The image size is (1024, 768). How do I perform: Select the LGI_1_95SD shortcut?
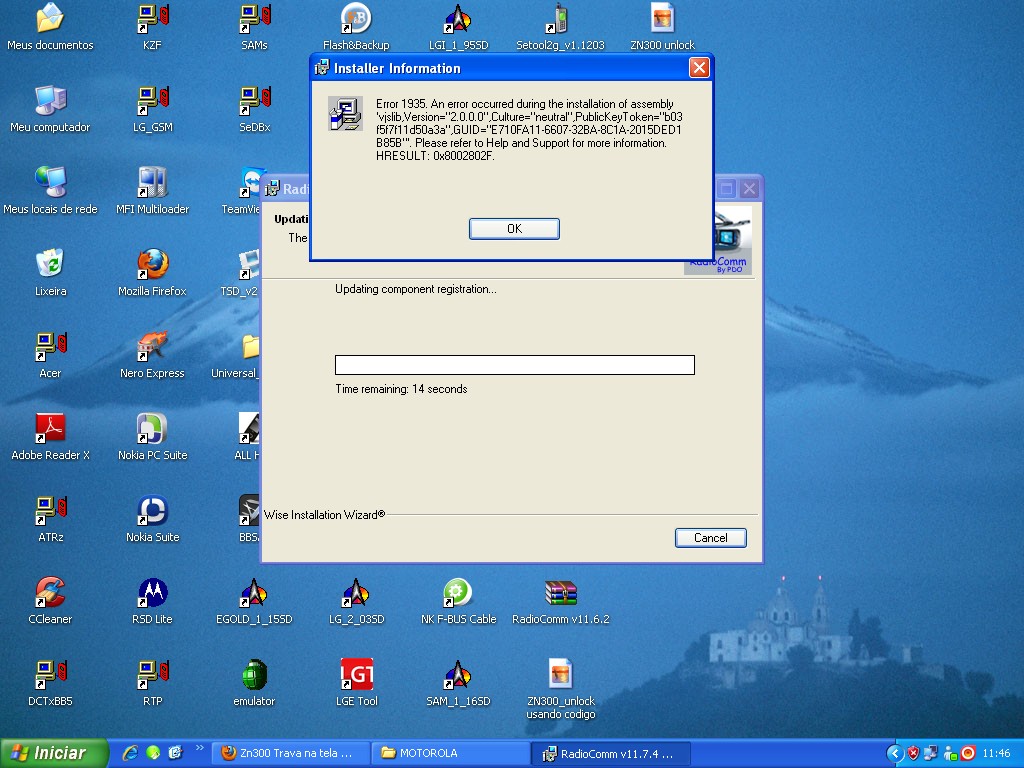[458, 26]
